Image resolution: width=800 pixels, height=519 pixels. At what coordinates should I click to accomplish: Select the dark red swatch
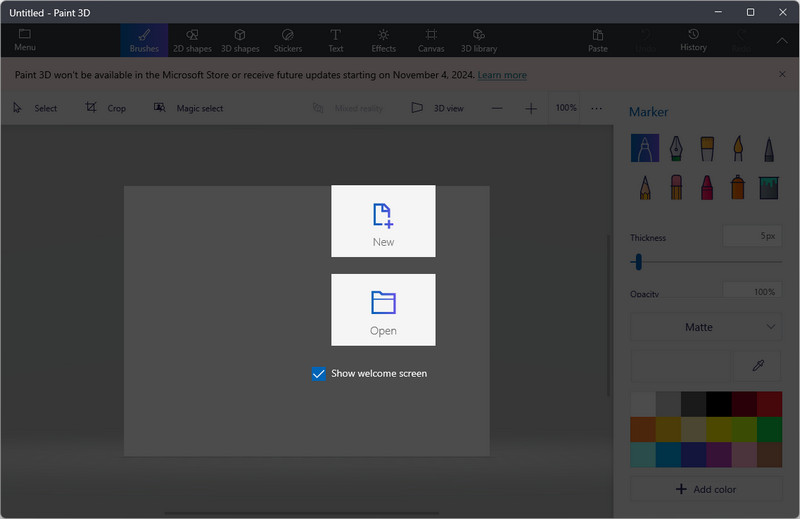(744, 404)
